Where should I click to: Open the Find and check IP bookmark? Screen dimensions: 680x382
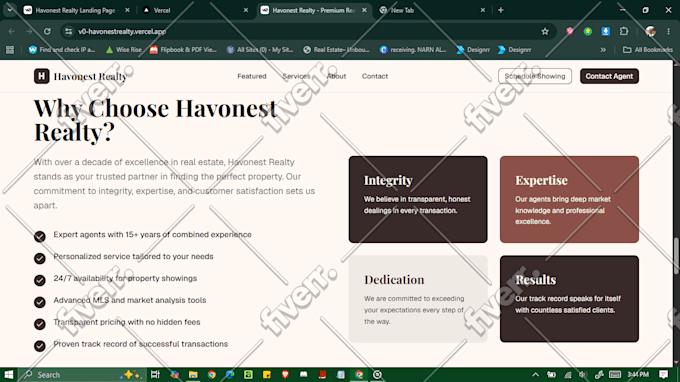point(62,50)
